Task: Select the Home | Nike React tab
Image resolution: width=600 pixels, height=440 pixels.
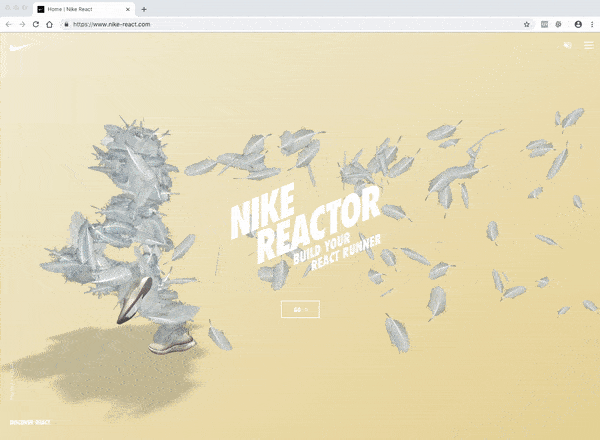Action: [83, 9]
